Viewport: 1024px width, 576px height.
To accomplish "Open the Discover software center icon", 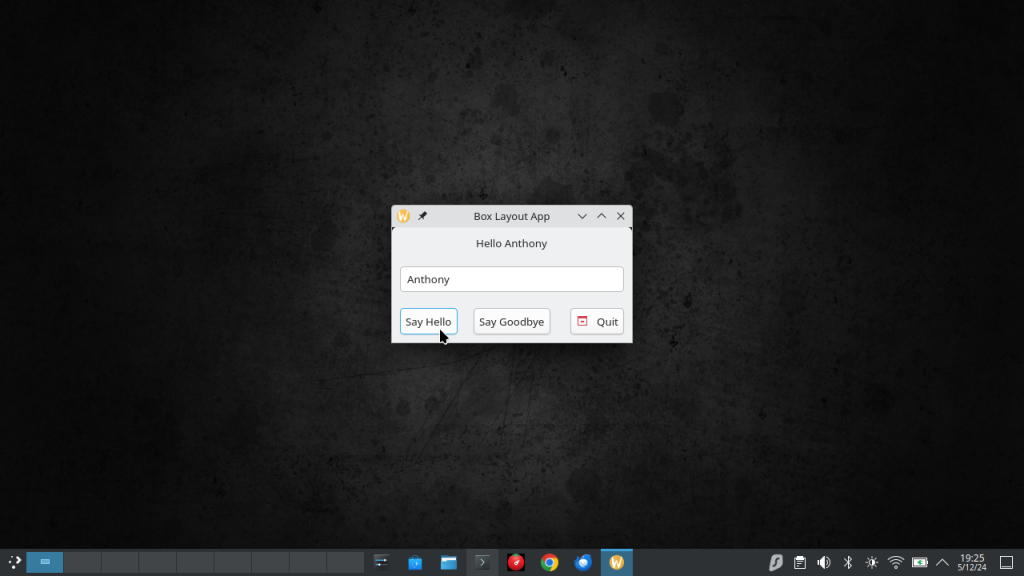I will (x=415, y=562).
